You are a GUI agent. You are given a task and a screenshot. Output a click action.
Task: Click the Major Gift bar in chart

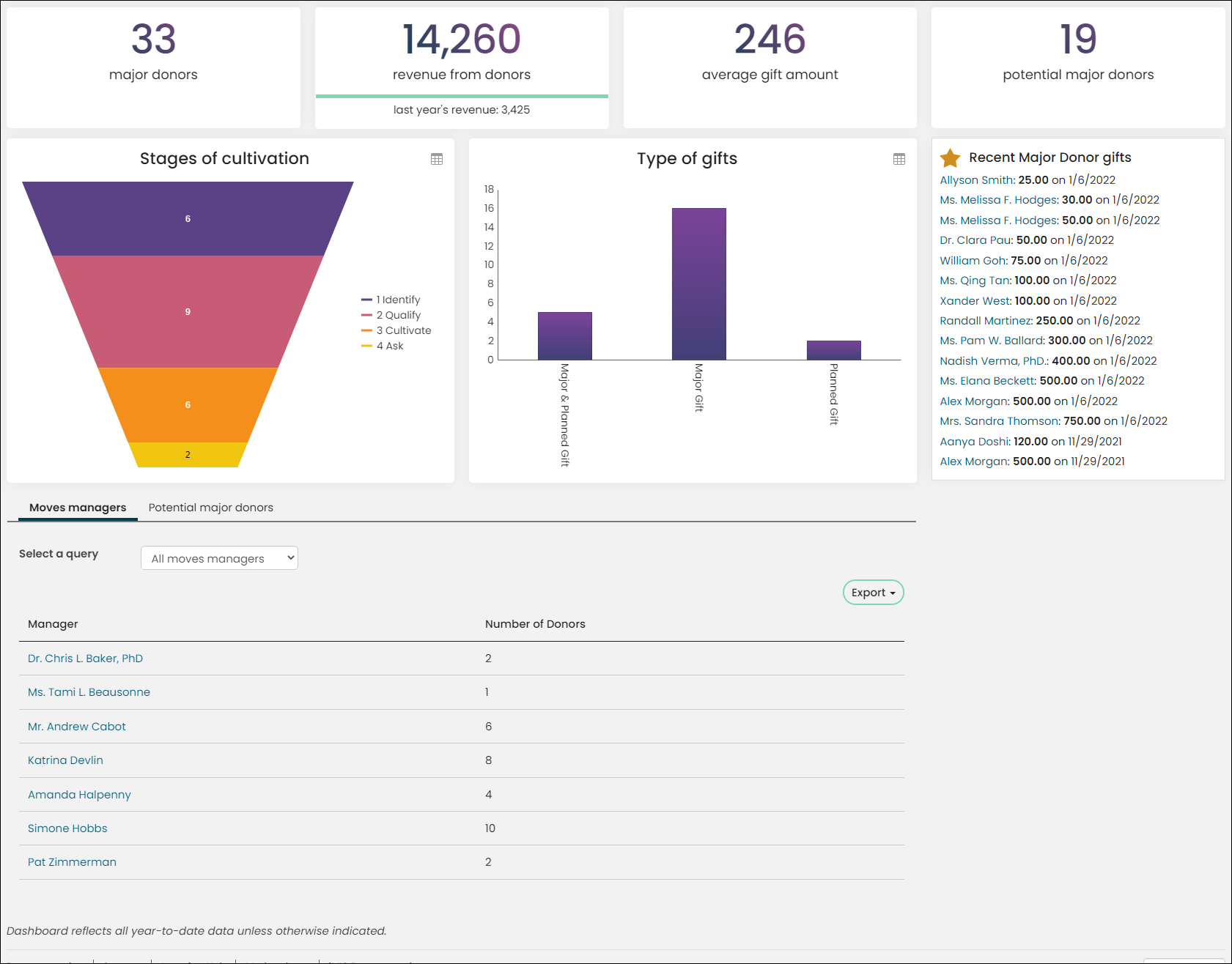coord(699,284)
